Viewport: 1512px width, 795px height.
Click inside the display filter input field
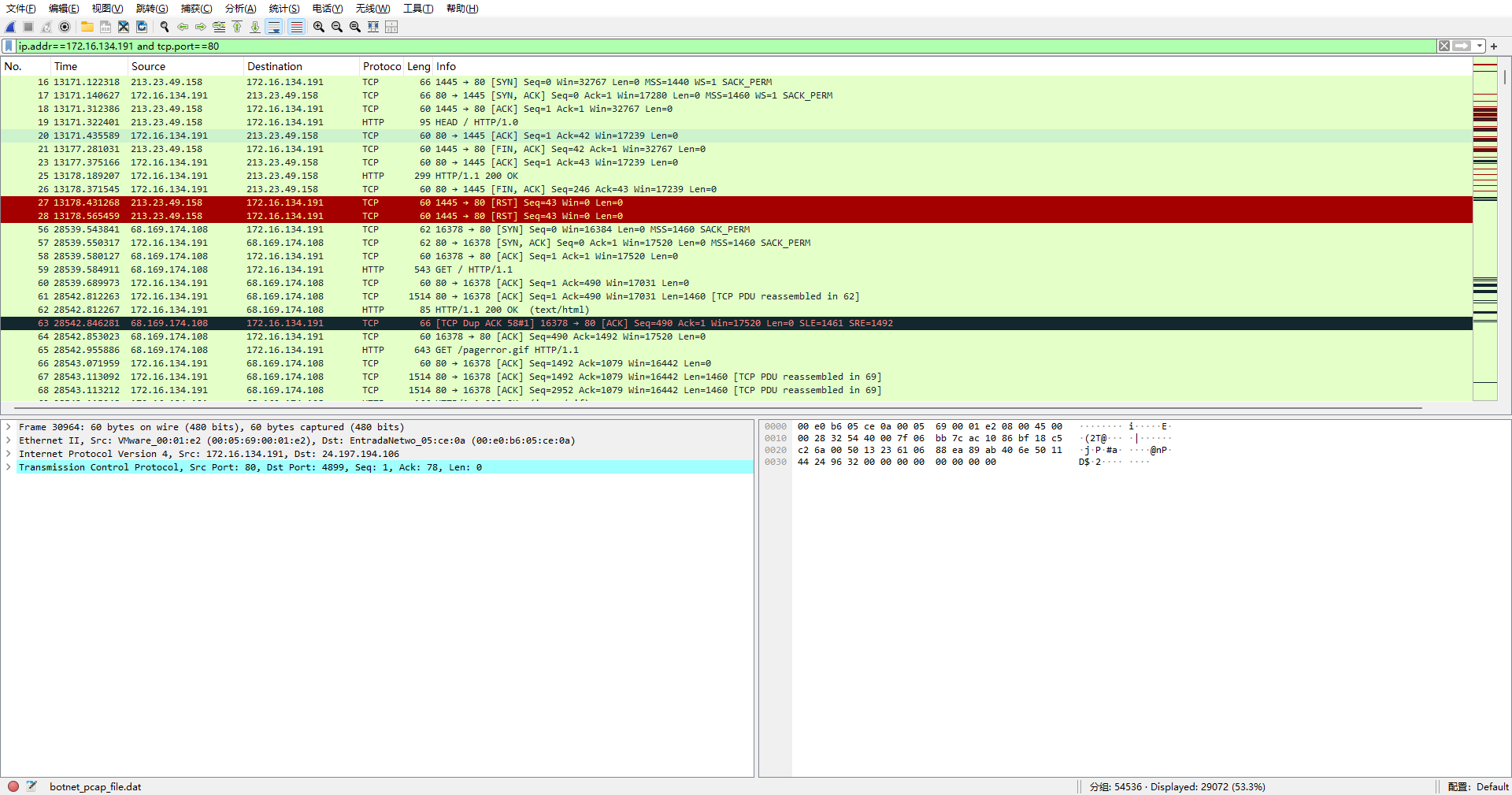coord(724,46)
